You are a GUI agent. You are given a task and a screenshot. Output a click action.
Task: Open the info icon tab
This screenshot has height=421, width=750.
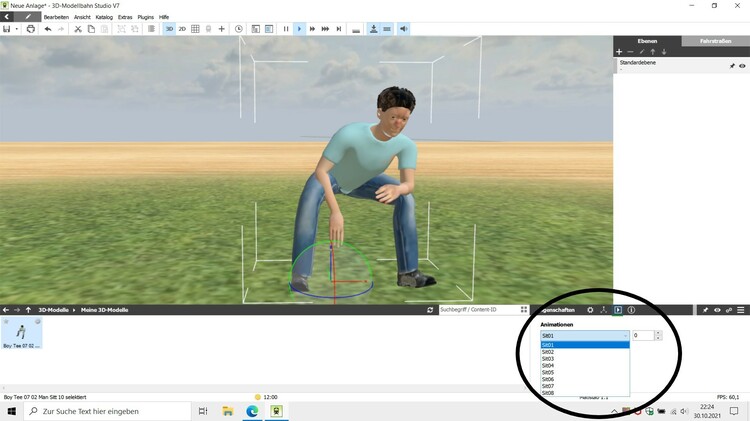(631, 310)
